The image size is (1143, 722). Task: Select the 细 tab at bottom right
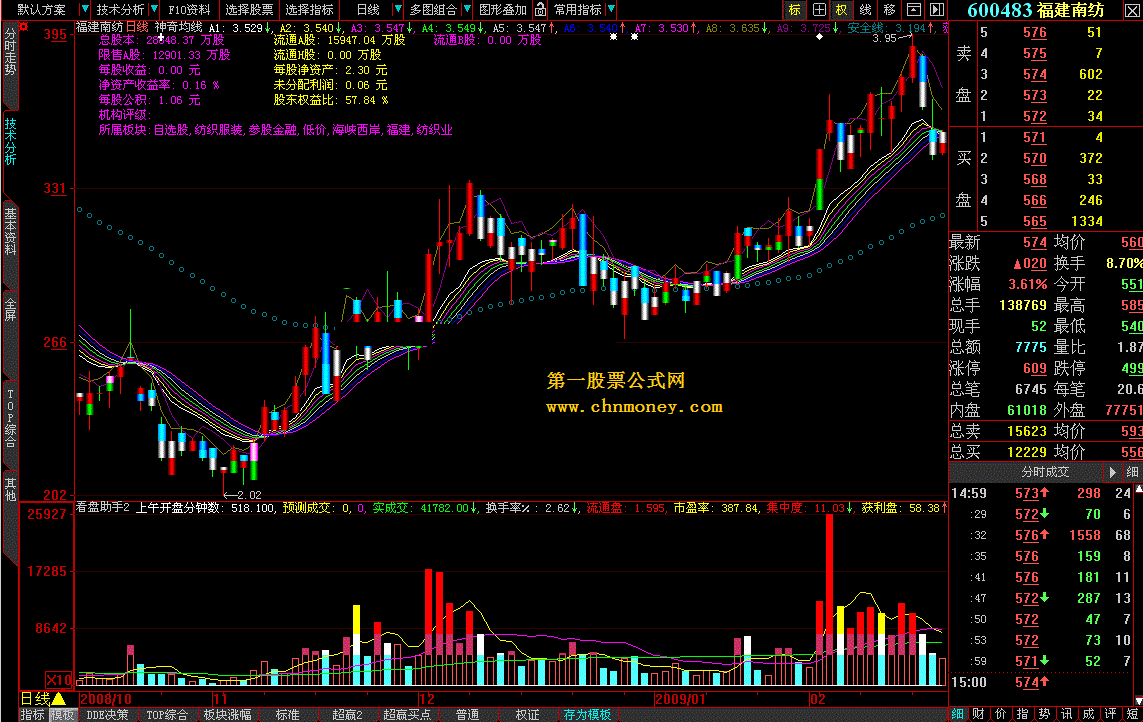click(x=957, y=715)
